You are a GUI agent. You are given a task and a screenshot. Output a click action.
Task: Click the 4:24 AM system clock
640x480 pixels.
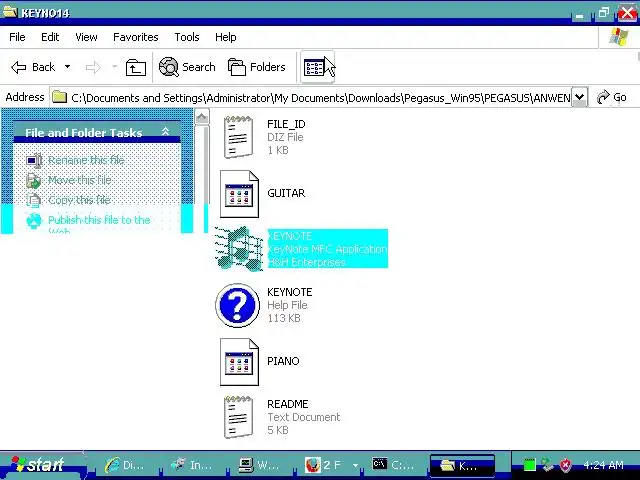click(x=603, y=465)
